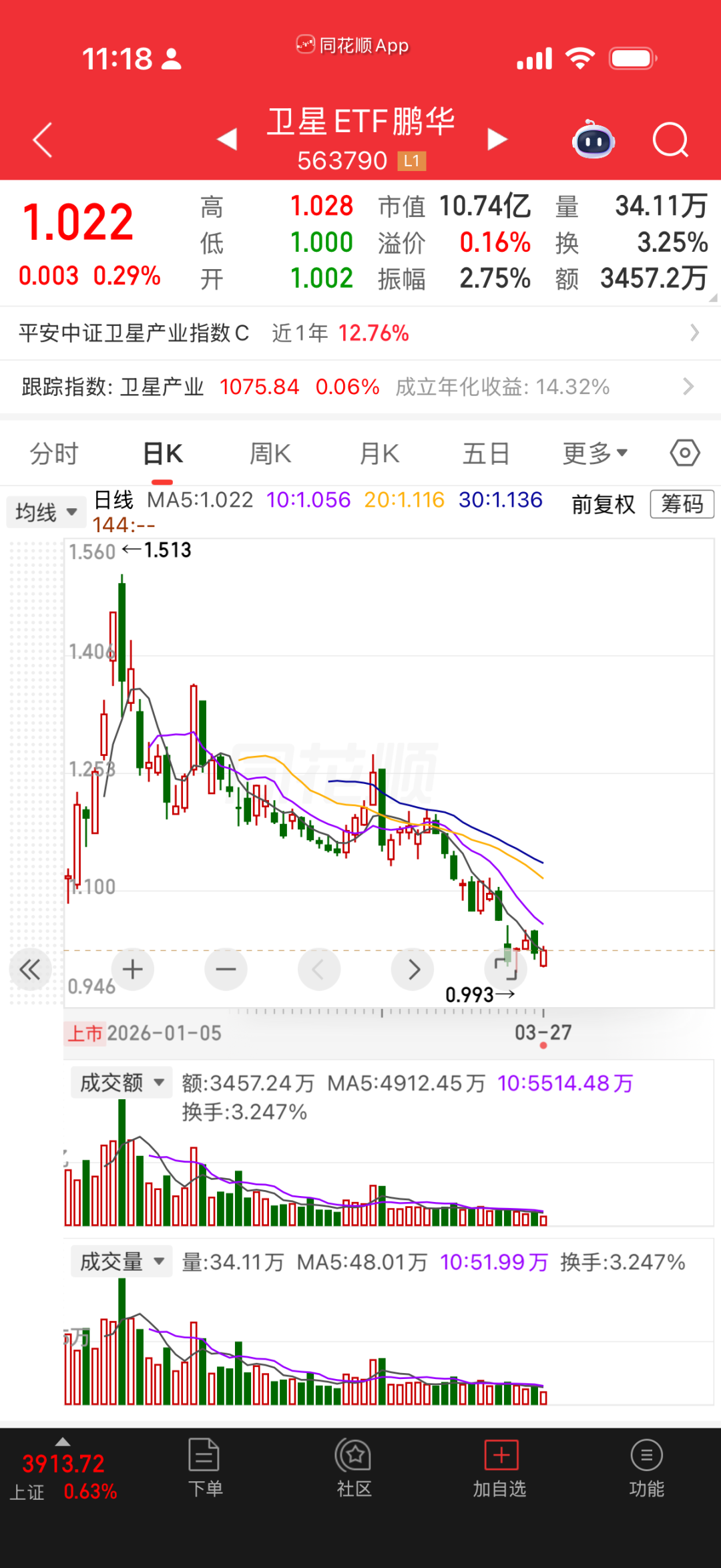This screenshot has height=1568, width=721.
Task: Move chart right with right chevron
Action: point(412,969)
